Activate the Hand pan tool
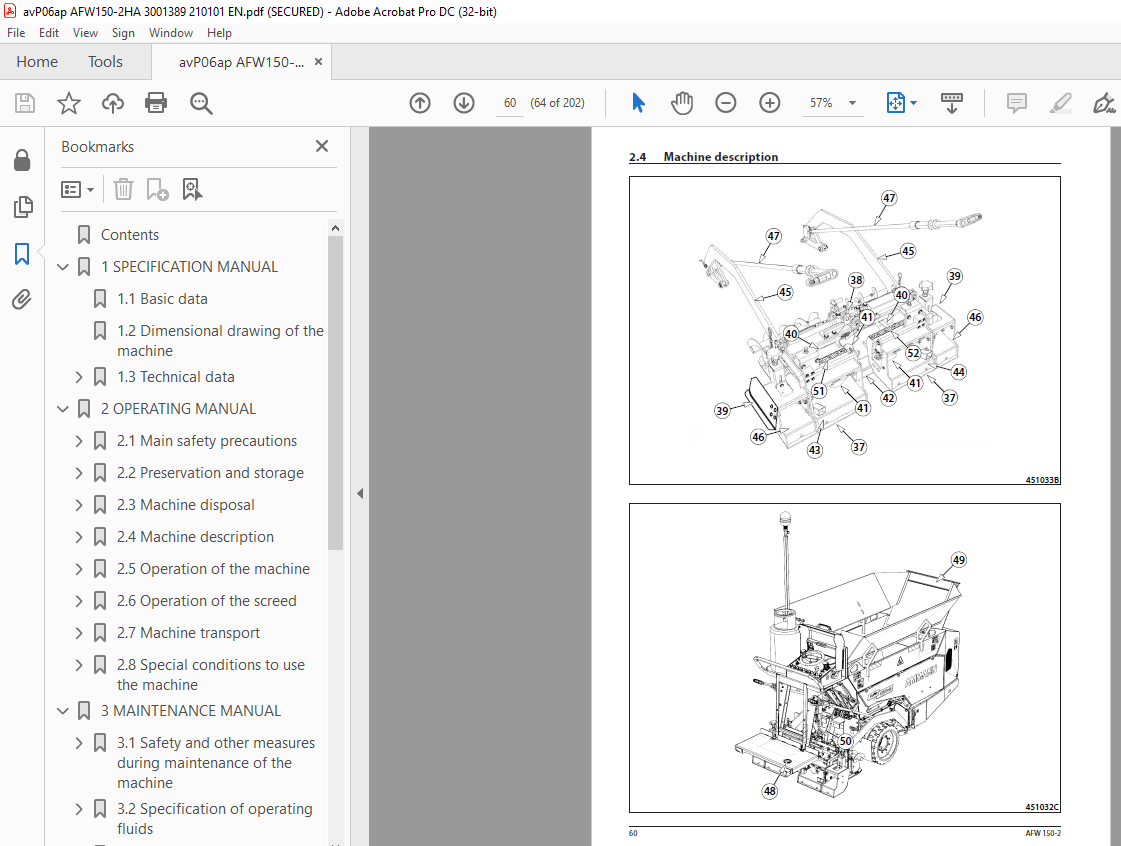The width and height of the screenshot is (1121, 846). [x=682, y=103]
